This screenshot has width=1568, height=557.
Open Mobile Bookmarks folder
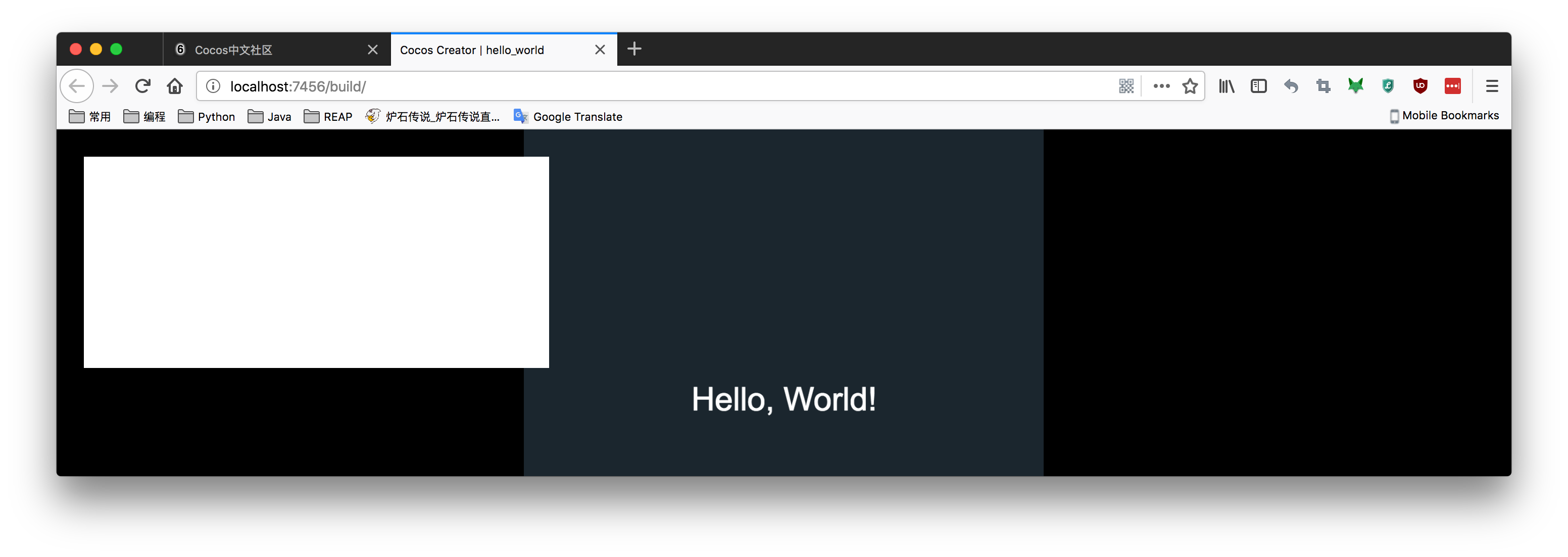click(x=1444, y=116)
